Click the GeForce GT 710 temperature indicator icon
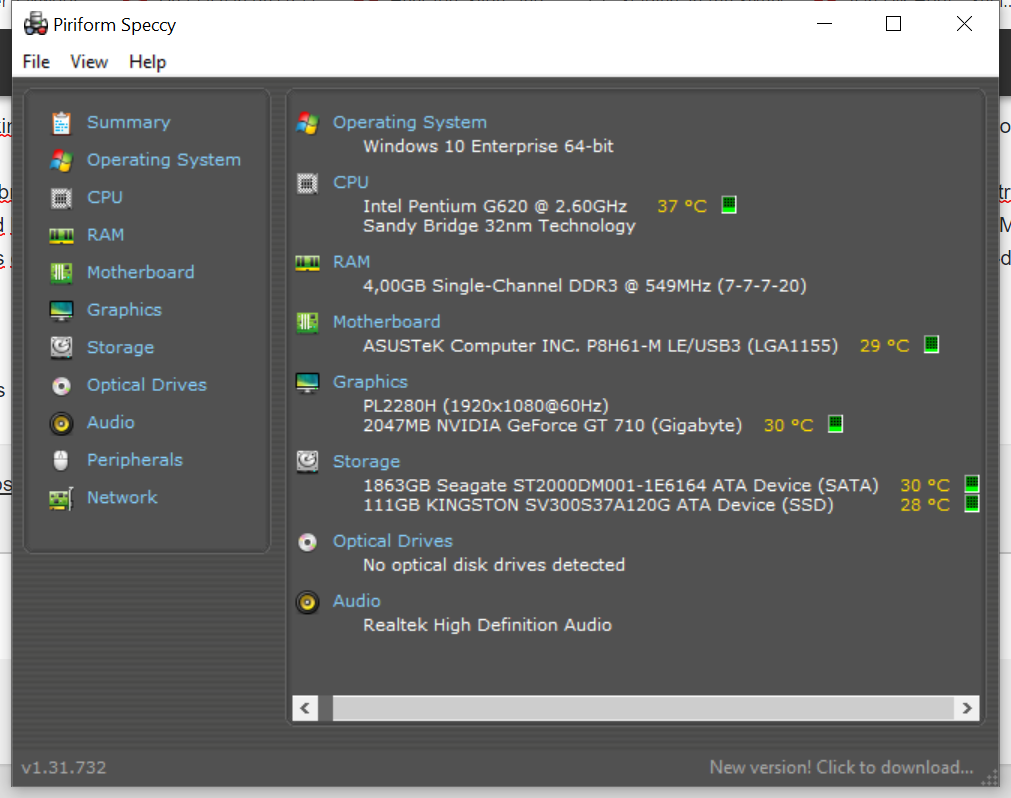1011x798 pixels. click(835, 424)
